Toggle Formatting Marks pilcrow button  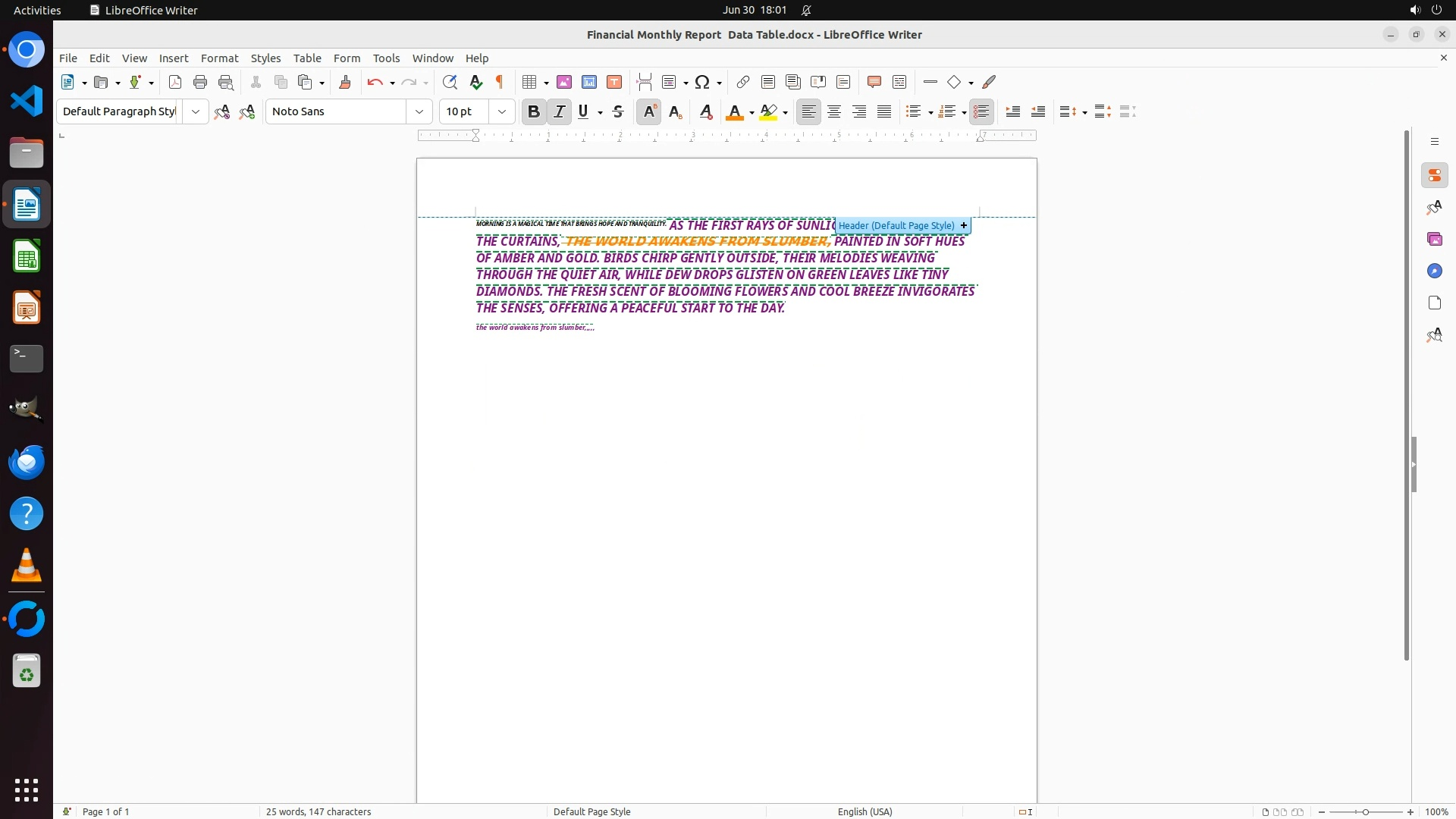pos(500,82)
